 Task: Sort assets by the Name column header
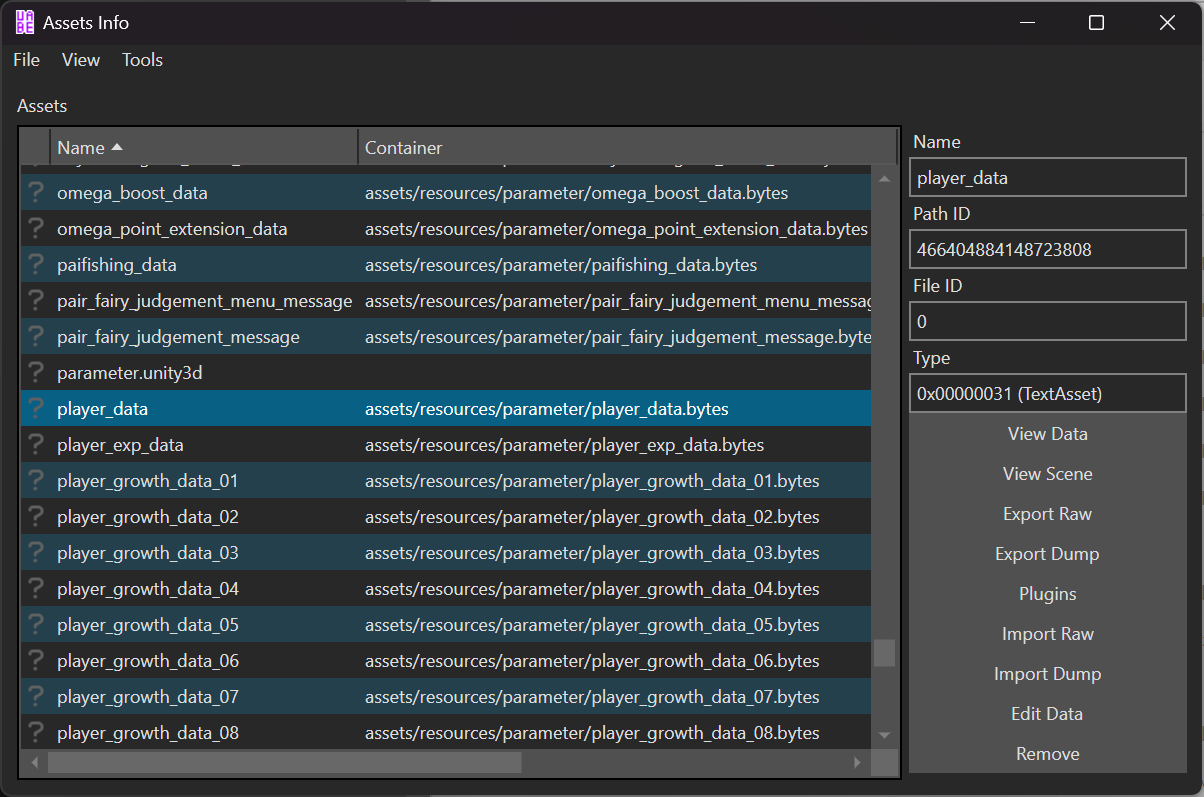[200, 148]
